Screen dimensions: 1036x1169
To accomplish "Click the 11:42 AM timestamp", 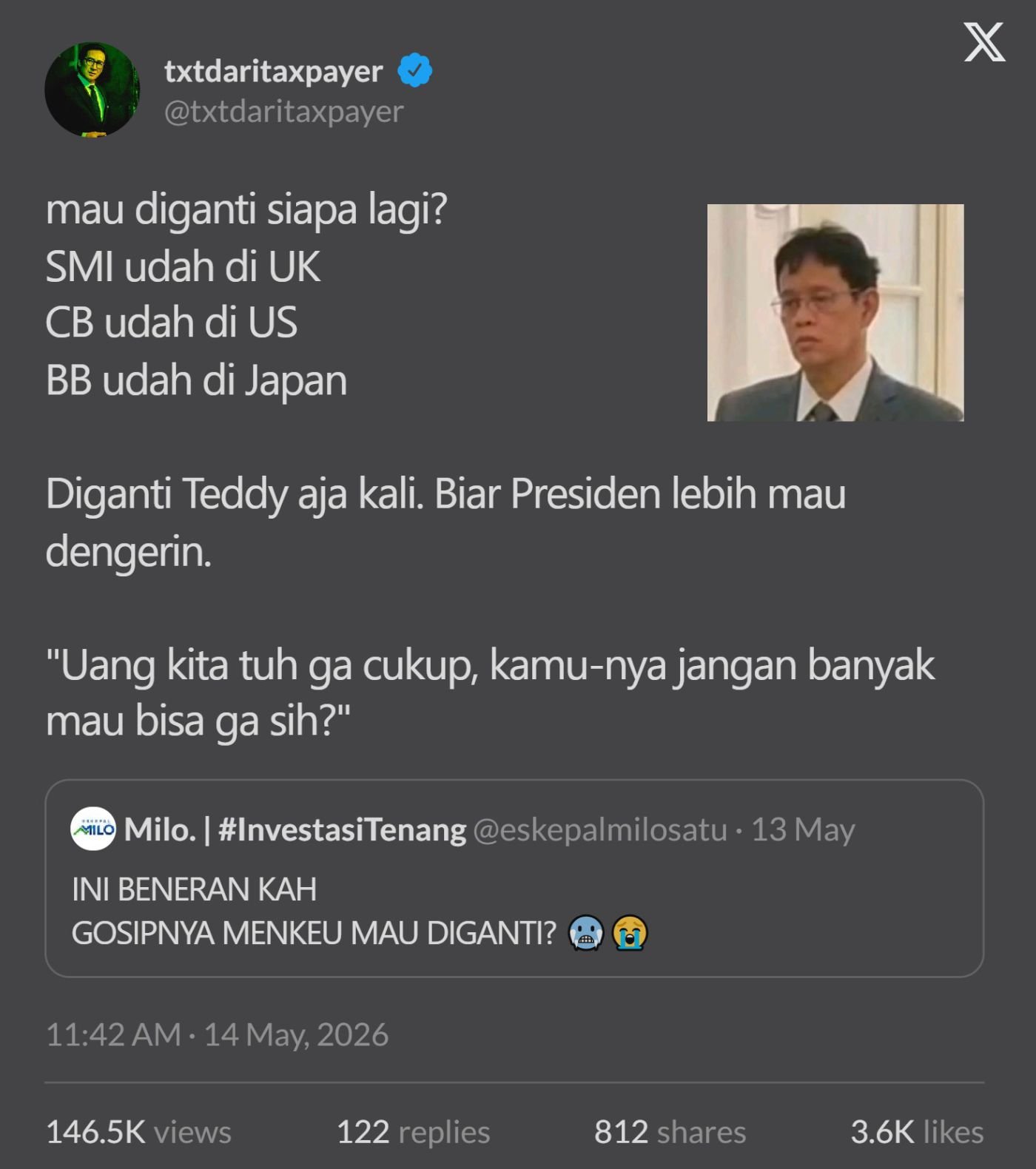I will pyautogui.click(x=113, y=1034).
